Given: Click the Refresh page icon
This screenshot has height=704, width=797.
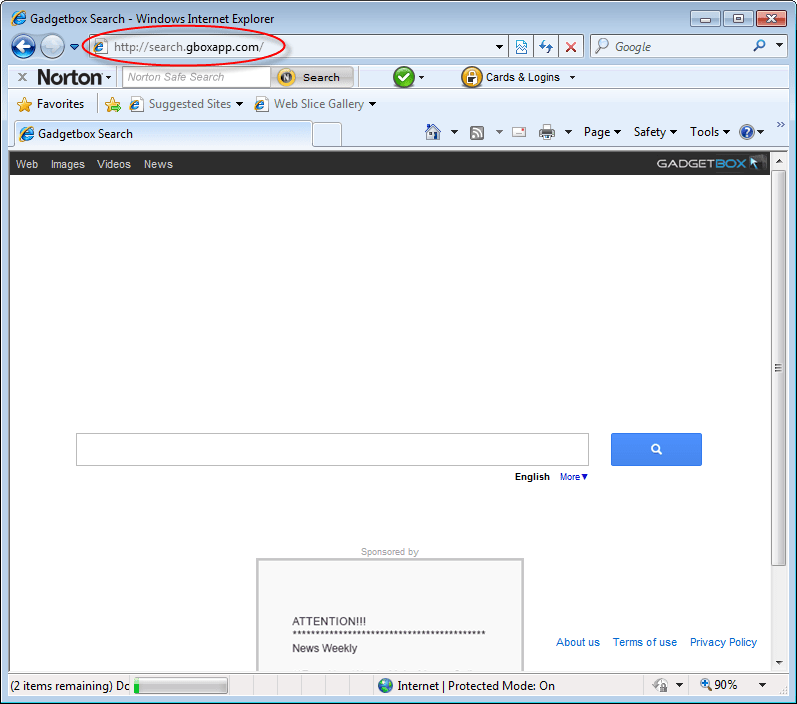Looking at the screenshot, I should tap(546, 47).
